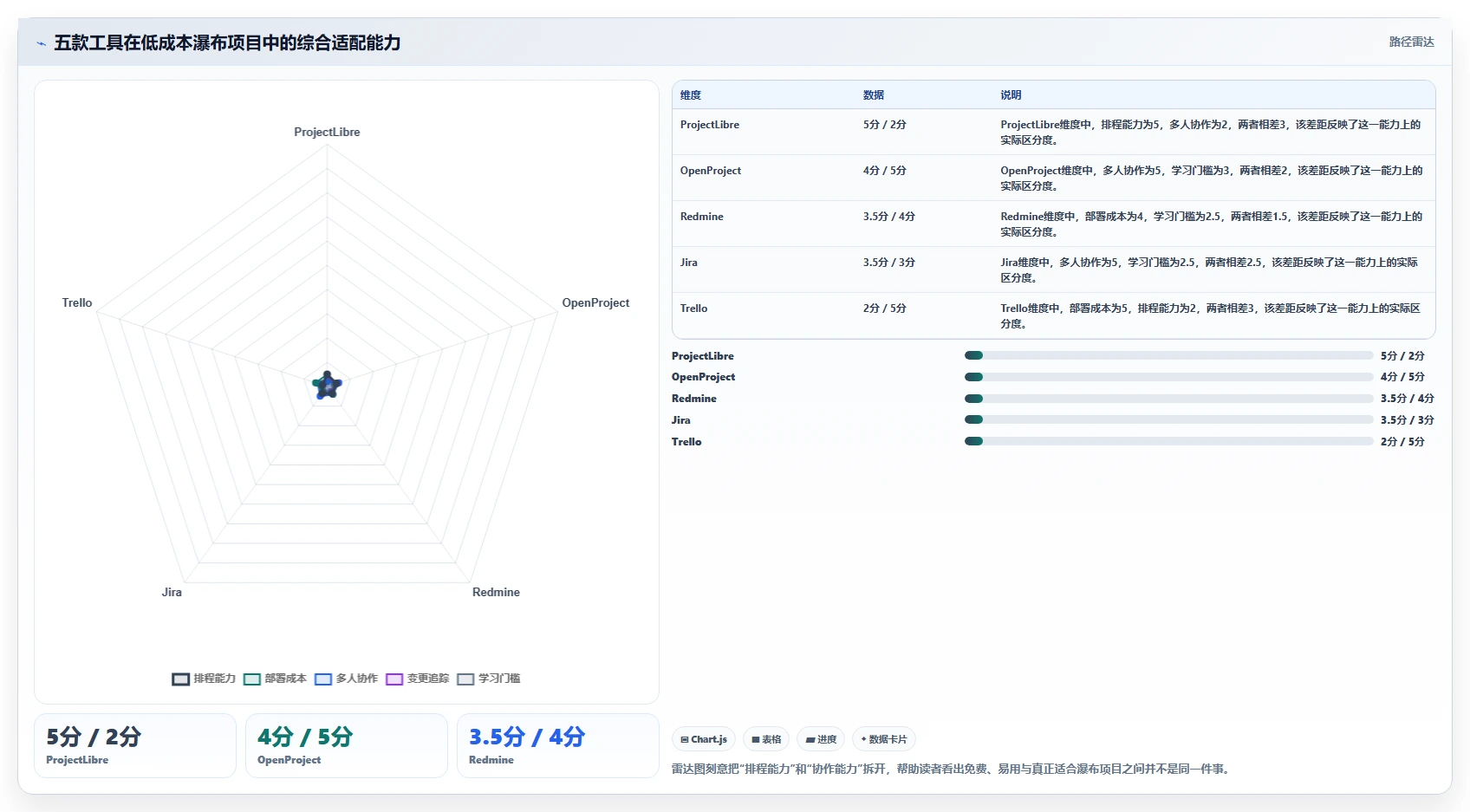Click the Jira label left of the progress bars
Image resolution: width=1470 pixels, height=812 pixels.
681,420
